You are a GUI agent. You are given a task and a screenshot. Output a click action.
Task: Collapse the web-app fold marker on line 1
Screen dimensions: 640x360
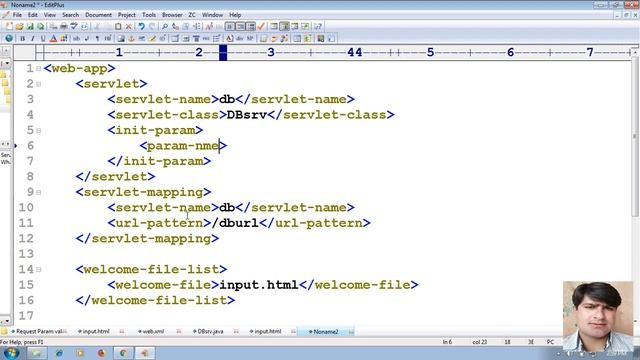(x=38, y=69)
